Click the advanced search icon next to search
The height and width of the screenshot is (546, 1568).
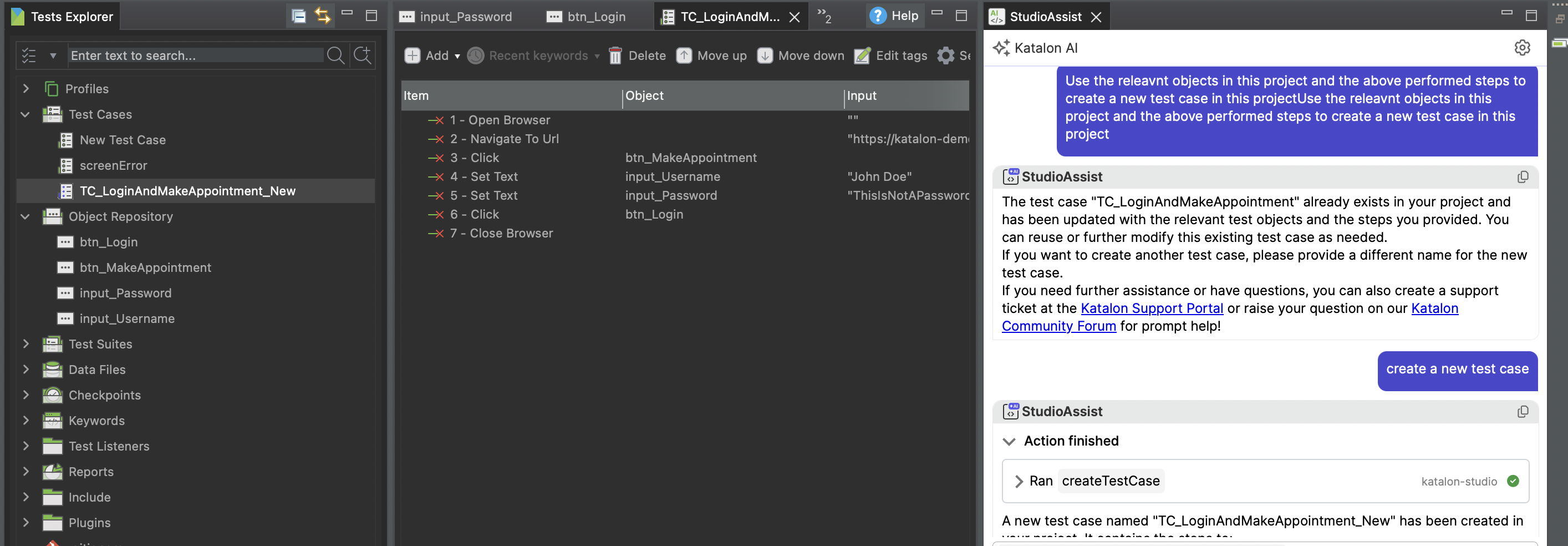click(x=362, y=55)
